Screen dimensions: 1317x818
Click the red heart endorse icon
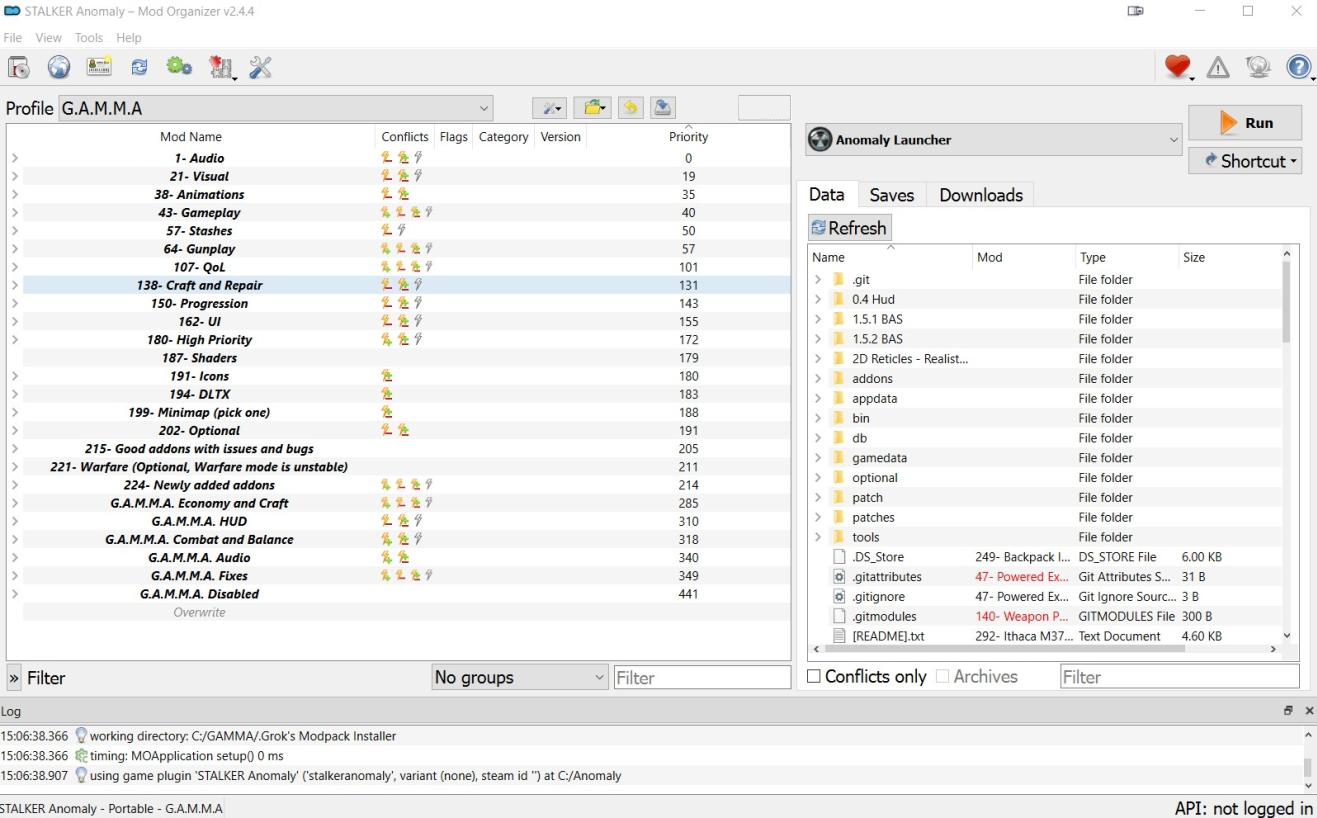pos(1178,67)
